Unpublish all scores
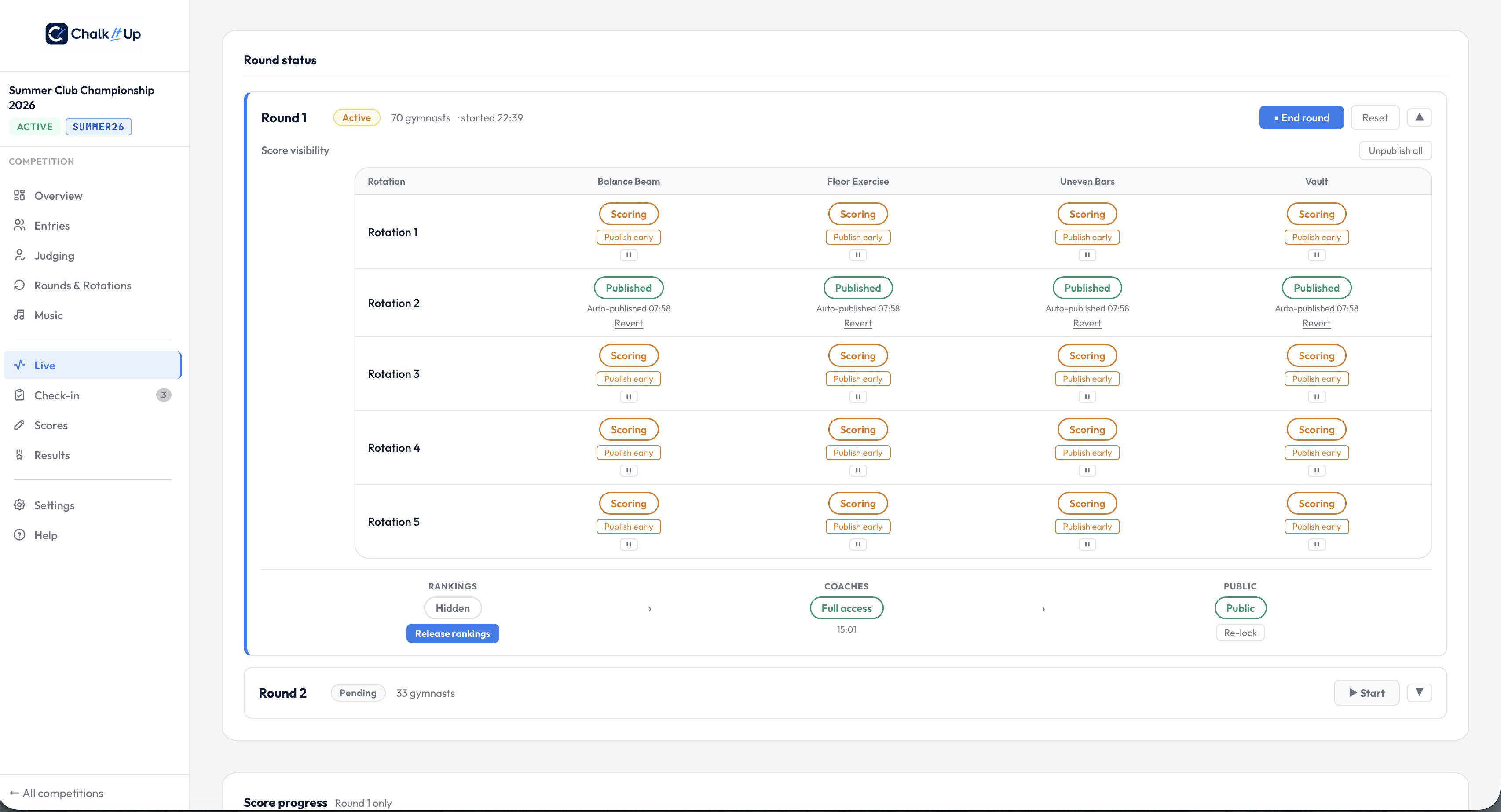The height and width of the screenshot is (812, 1501). tap(1395, 150)
